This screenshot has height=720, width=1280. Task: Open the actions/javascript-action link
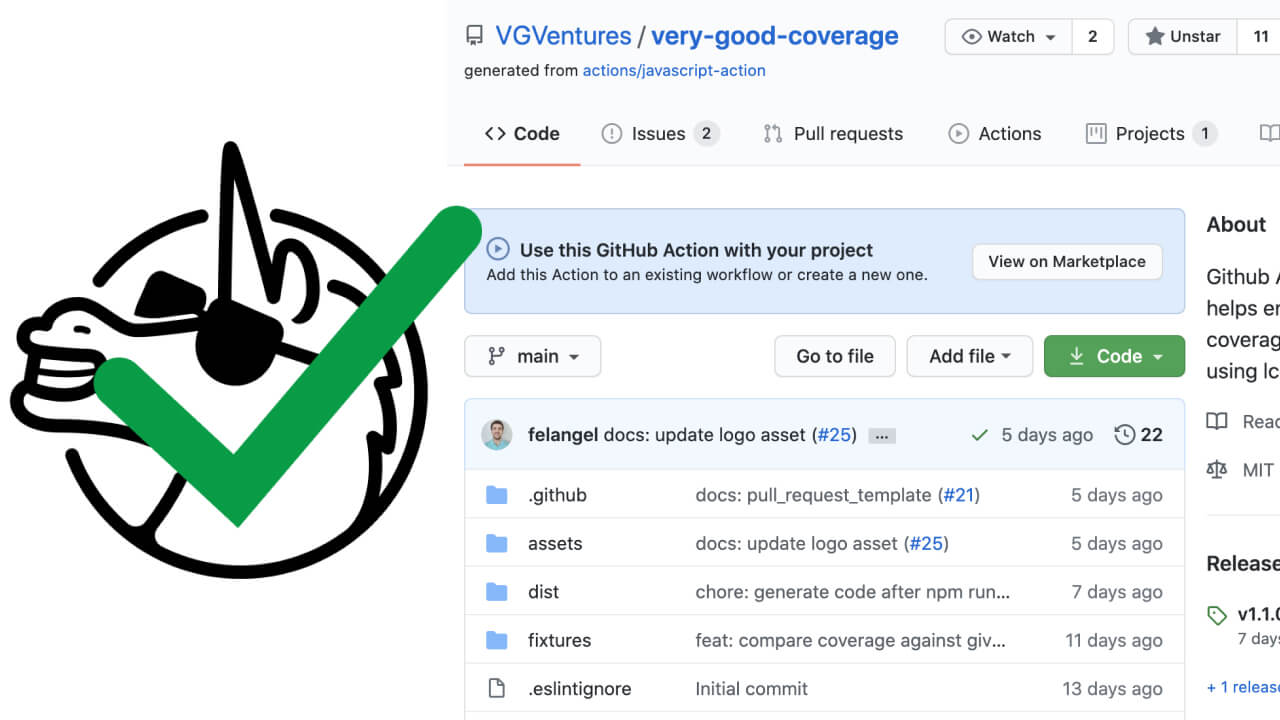(674, 70)
